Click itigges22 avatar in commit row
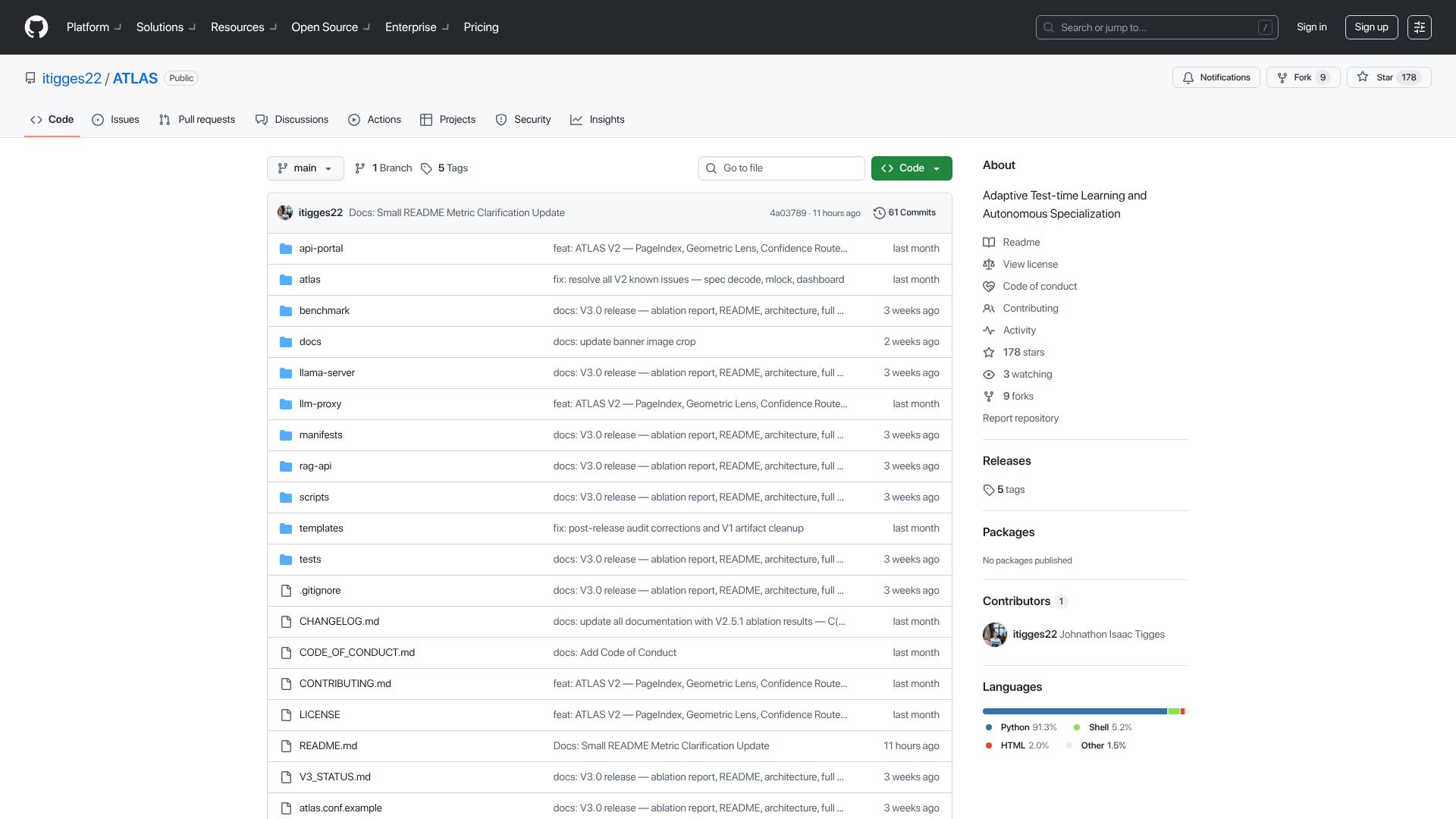Screen dimensions: 1456x819 [285, 213]
